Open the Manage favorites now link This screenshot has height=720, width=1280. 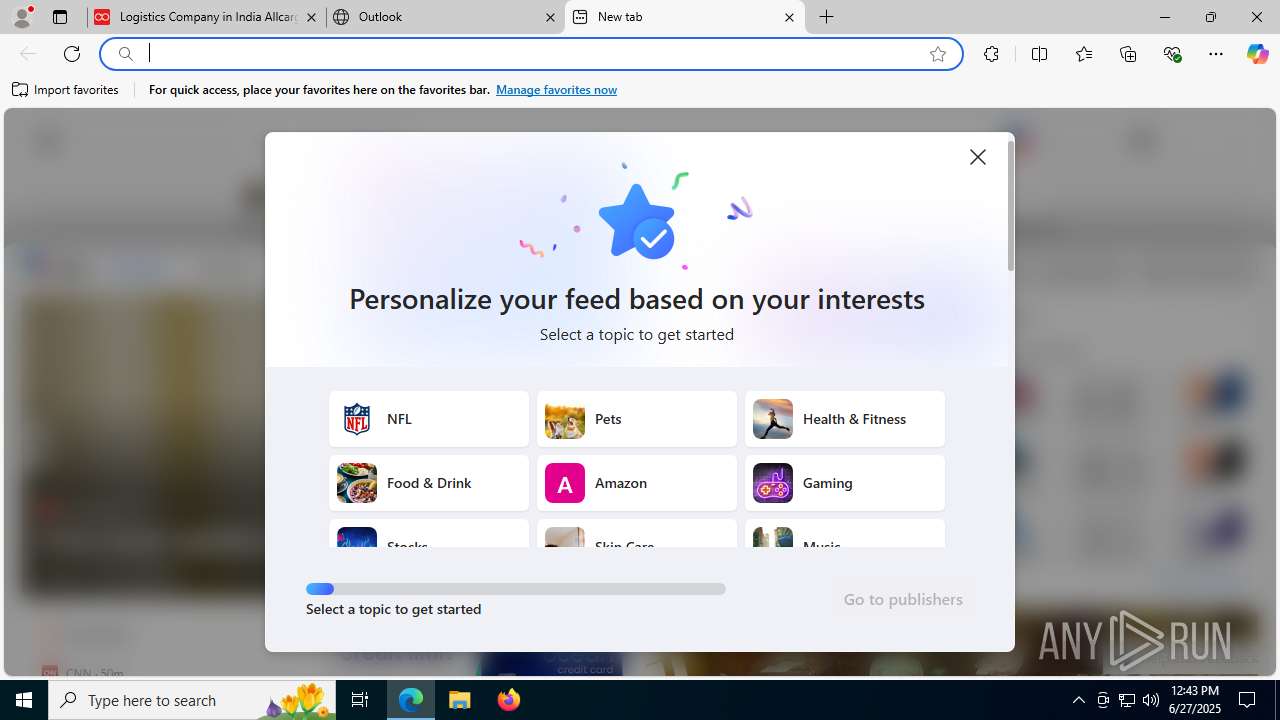[x=556, y=90]
